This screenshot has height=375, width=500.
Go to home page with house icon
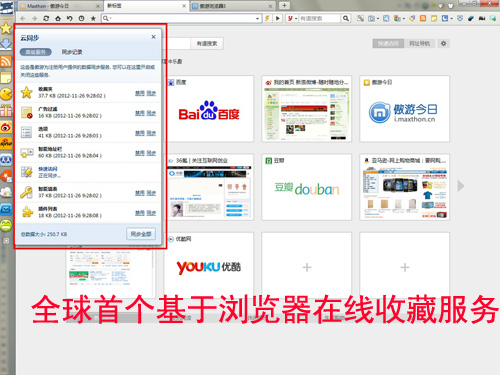[58, 18]
